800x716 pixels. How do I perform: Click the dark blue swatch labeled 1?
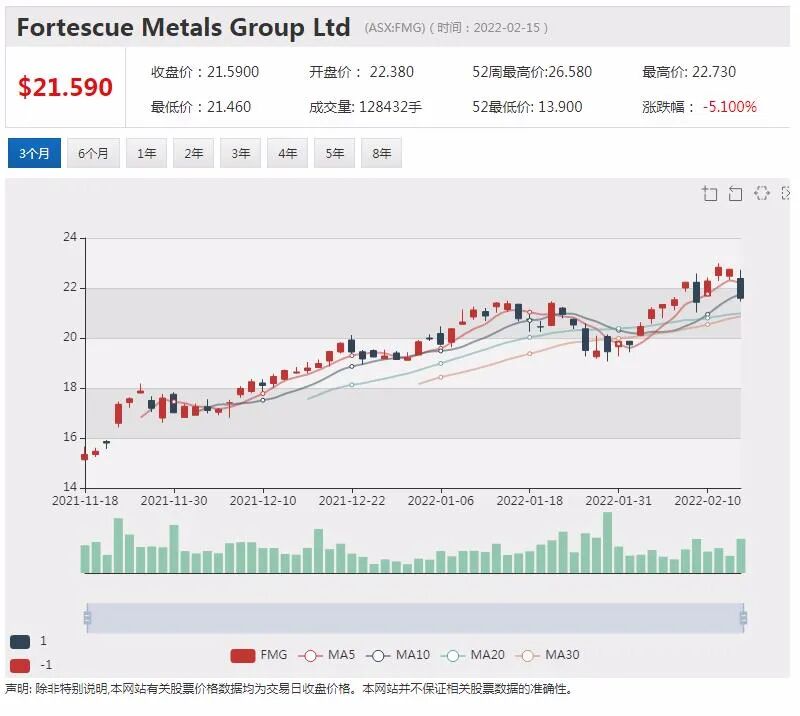(20, 641)
